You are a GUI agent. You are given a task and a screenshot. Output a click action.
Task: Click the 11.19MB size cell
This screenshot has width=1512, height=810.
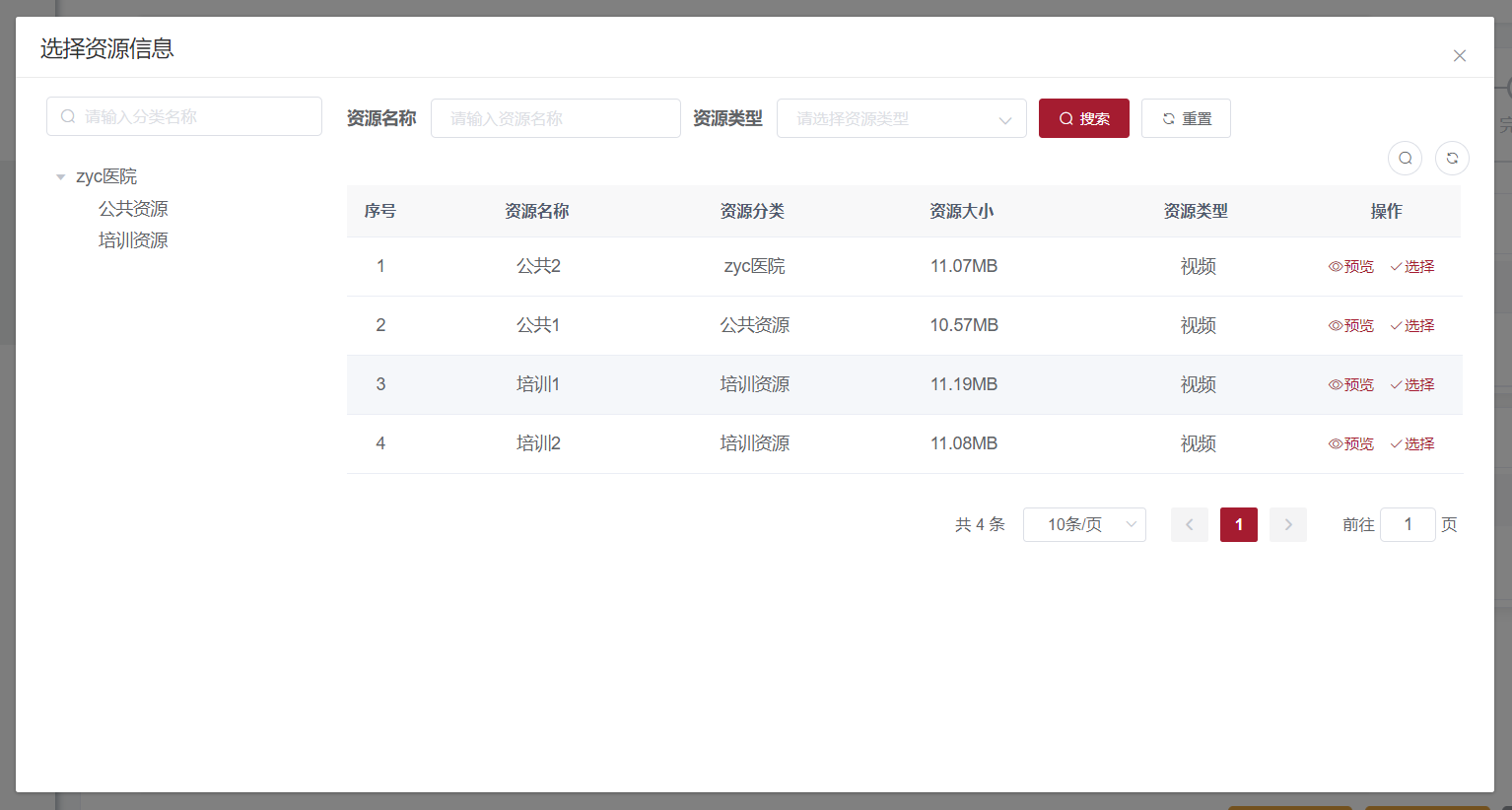964,384
